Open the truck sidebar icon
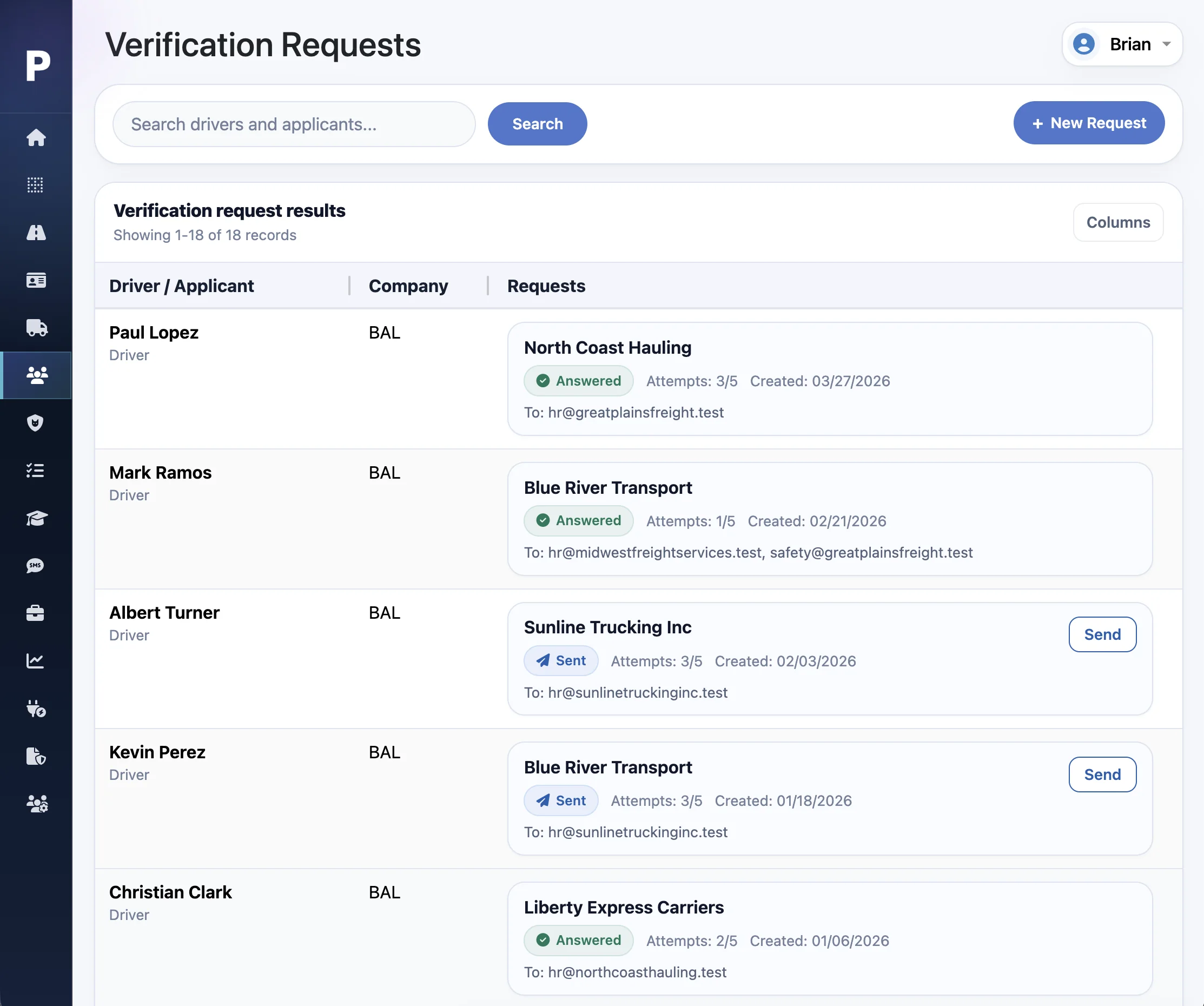This screenshot has height=1006, width=1204. [36, 328]
